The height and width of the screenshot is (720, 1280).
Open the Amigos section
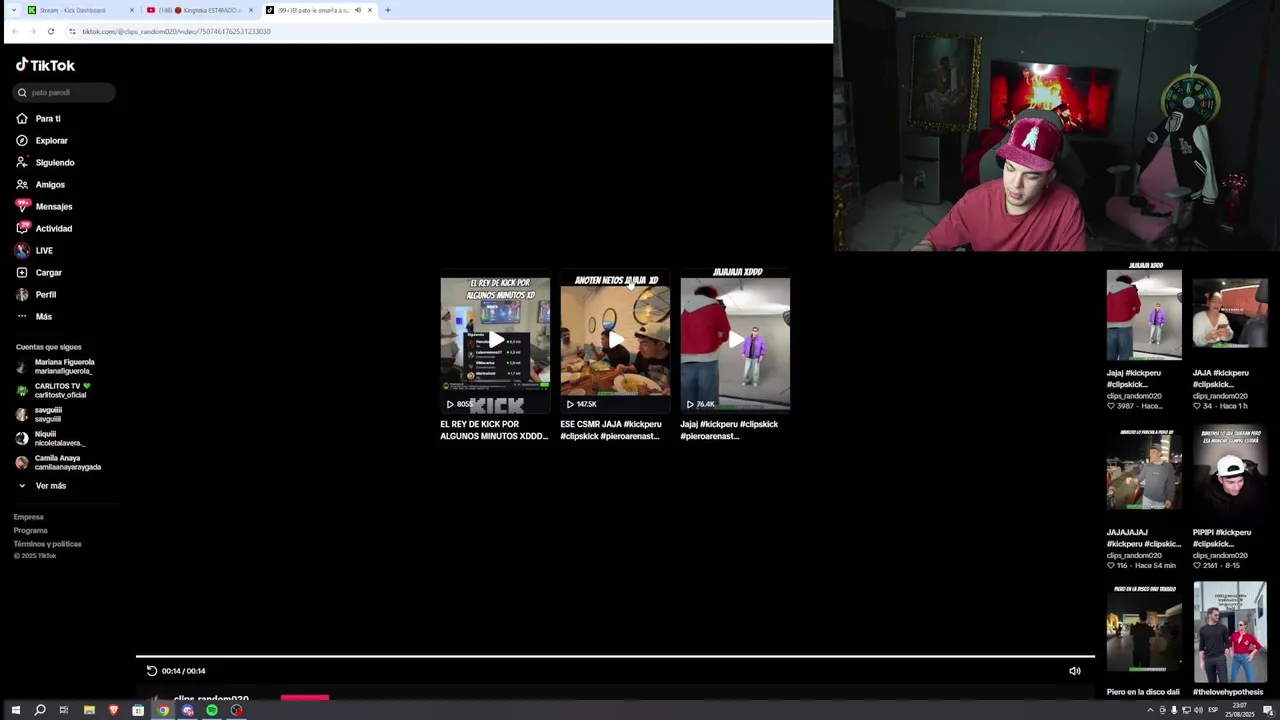[x=50, y=184]
